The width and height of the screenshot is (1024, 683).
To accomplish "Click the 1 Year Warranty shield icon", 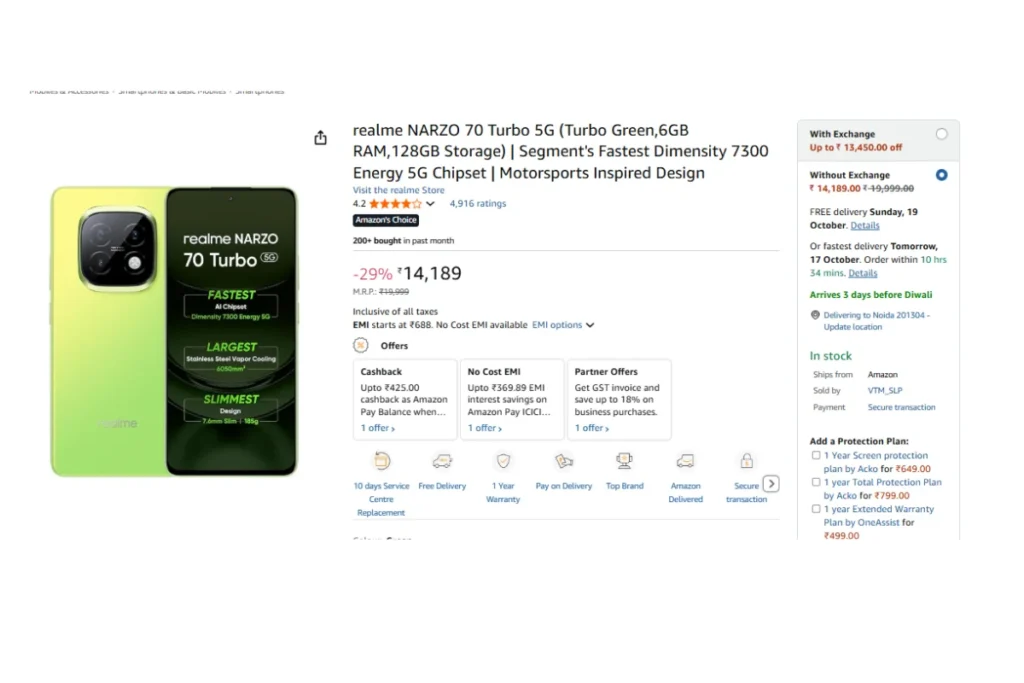I will pyautogui.click(x=503, y=461).
